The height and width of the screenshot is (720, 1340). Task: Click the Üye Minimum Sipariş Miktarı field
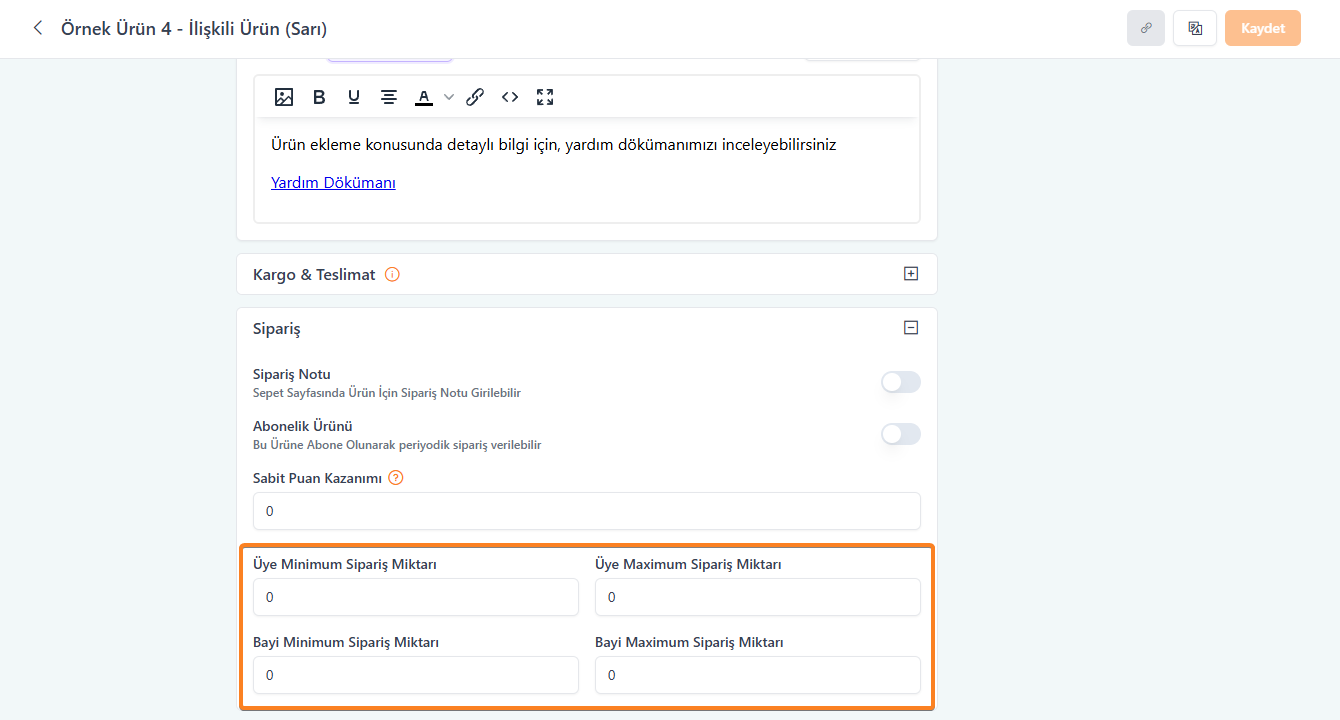415,597
